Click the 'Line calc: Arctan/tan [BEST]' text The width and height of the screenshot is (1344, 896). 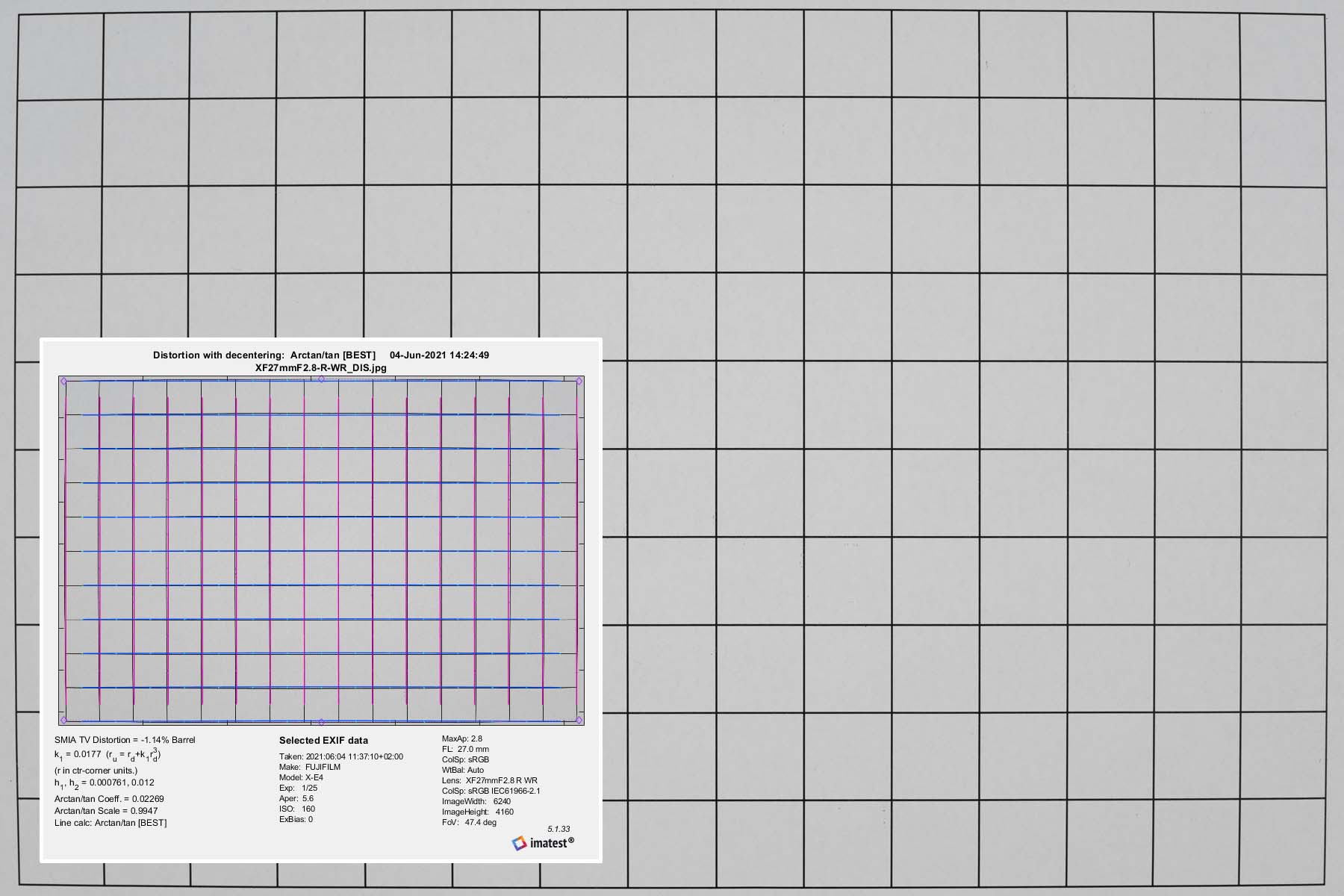(111, 823)
